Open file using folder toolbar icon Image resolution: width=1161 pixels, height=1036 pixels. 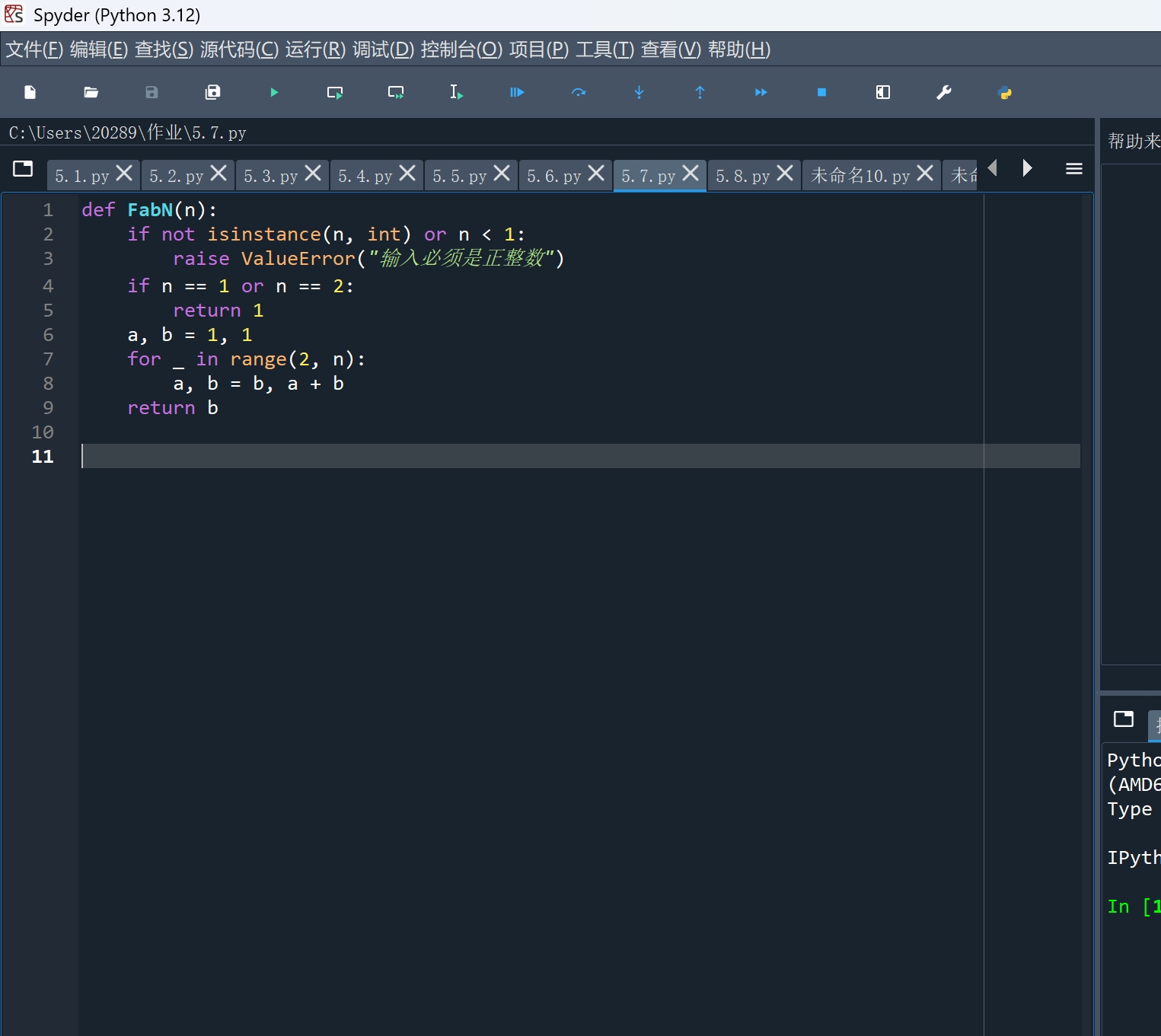tap(91, 92)
